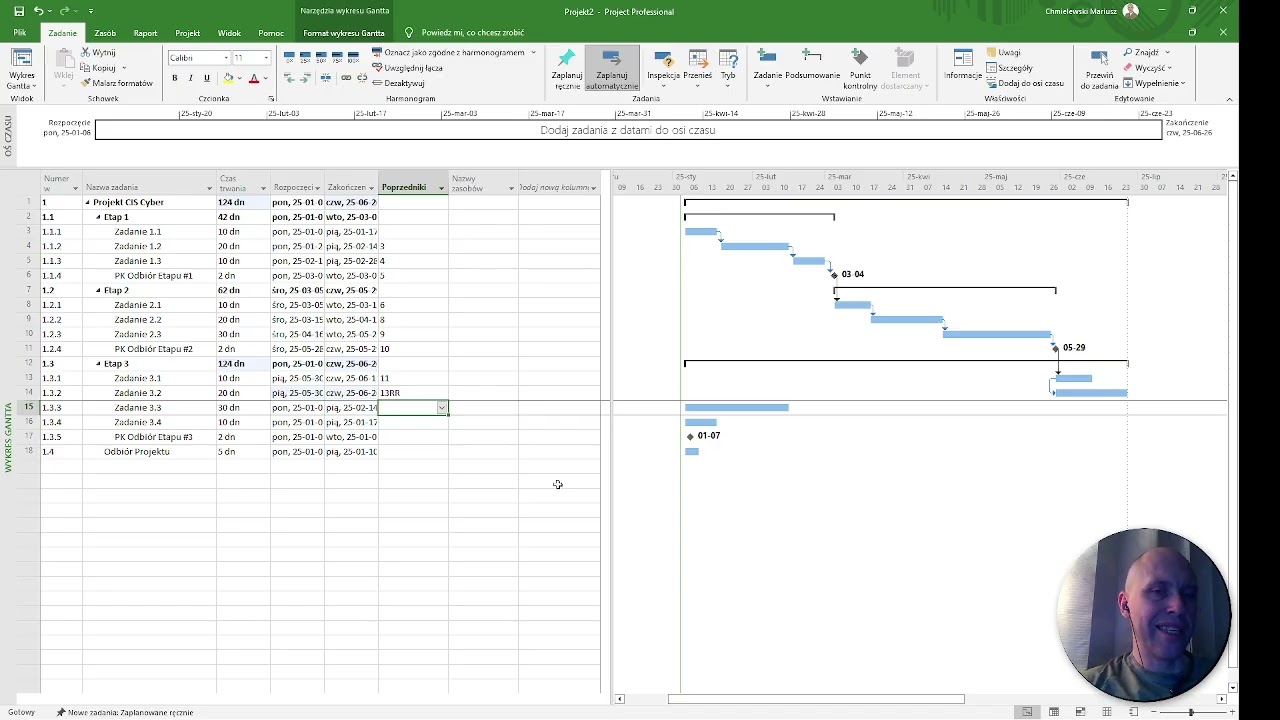Switch to the Widok ribbon tab

(x=229, y=33)
